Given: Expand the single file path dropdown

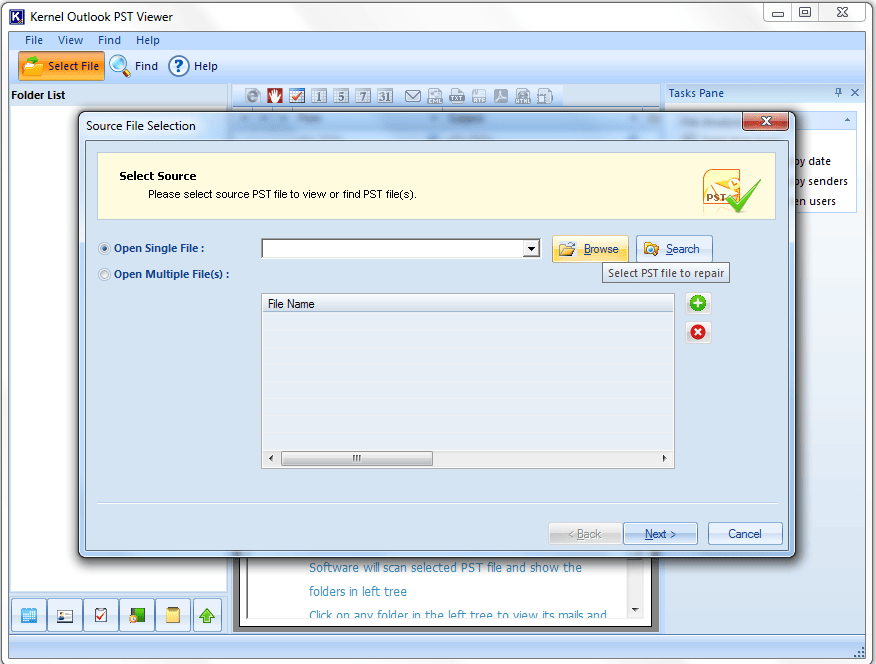Looking at the screenshot, I should 531,249.
